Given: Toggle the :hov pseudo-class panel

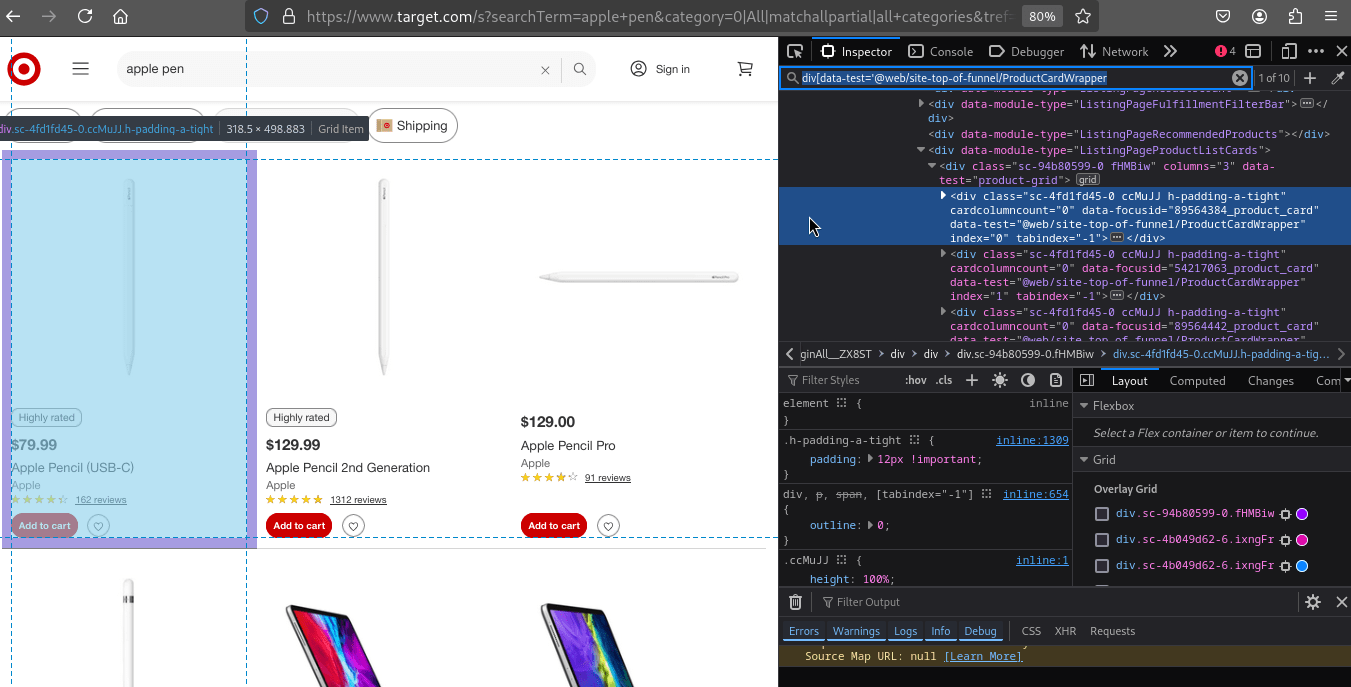Looking at the screenshot, I should pyautogui.click(x=915, y=380).
